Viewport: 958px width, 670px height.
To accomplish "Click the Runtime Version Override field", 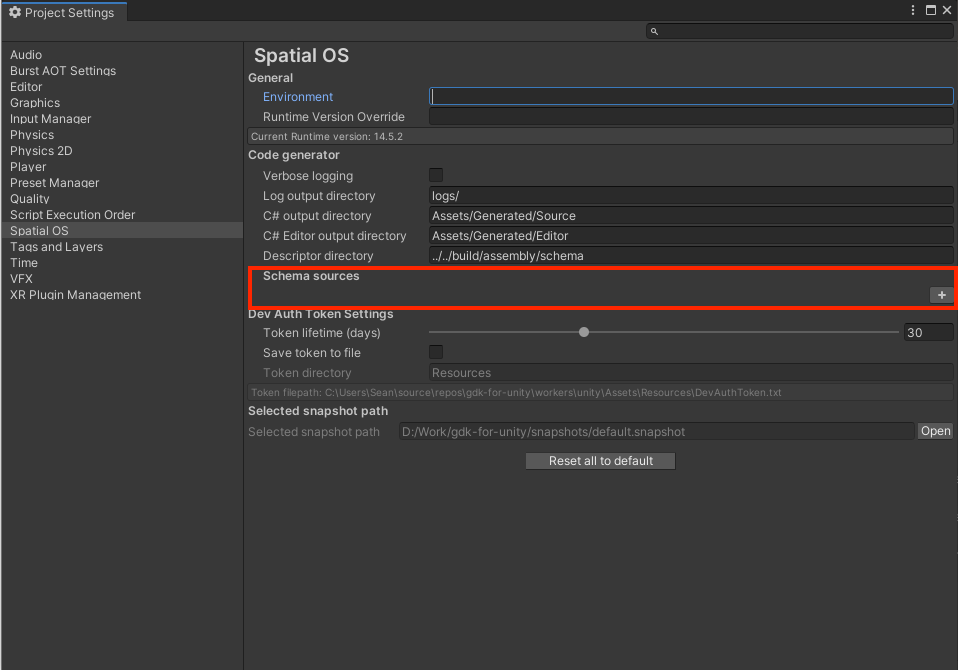I will click(691, 116).
